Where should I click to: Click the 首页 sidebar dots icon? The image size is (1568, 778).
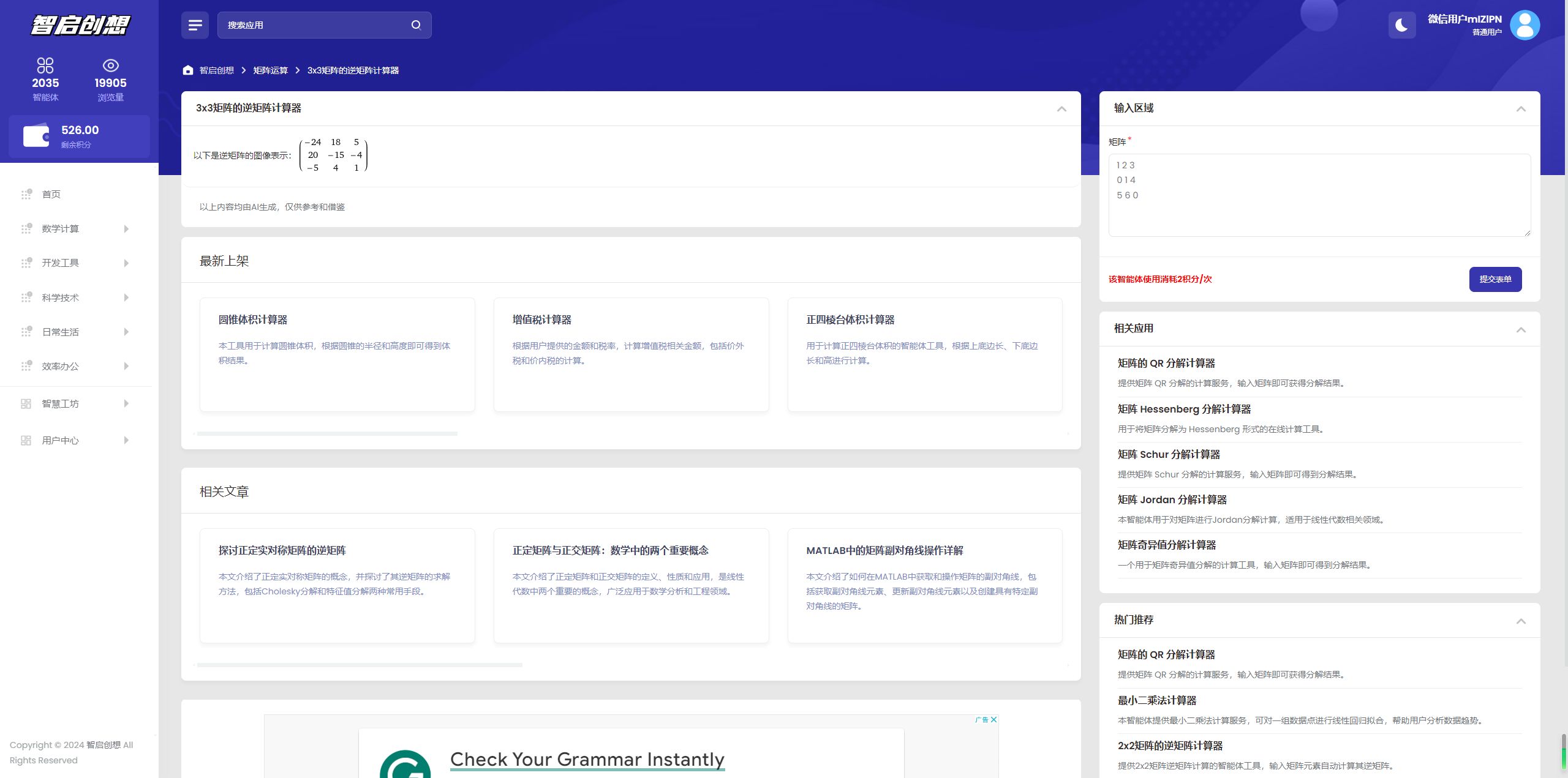click(x=26, y=195)
